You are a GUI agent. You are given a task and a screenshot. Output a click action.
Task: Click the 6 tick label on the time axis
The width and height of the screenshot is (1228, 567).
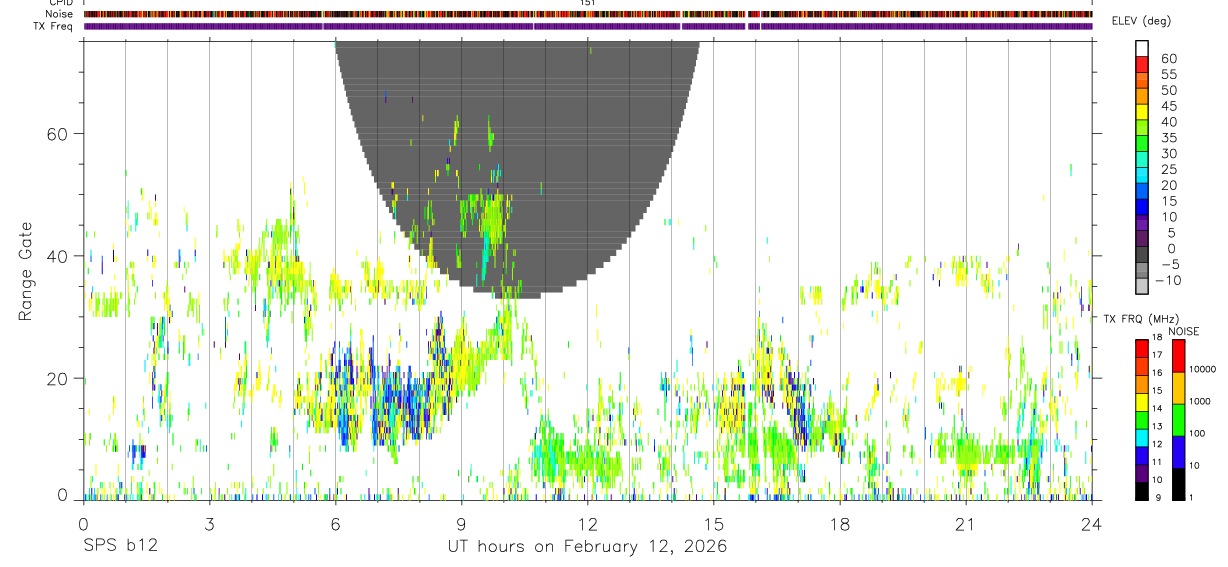click(x=335, y=524)
